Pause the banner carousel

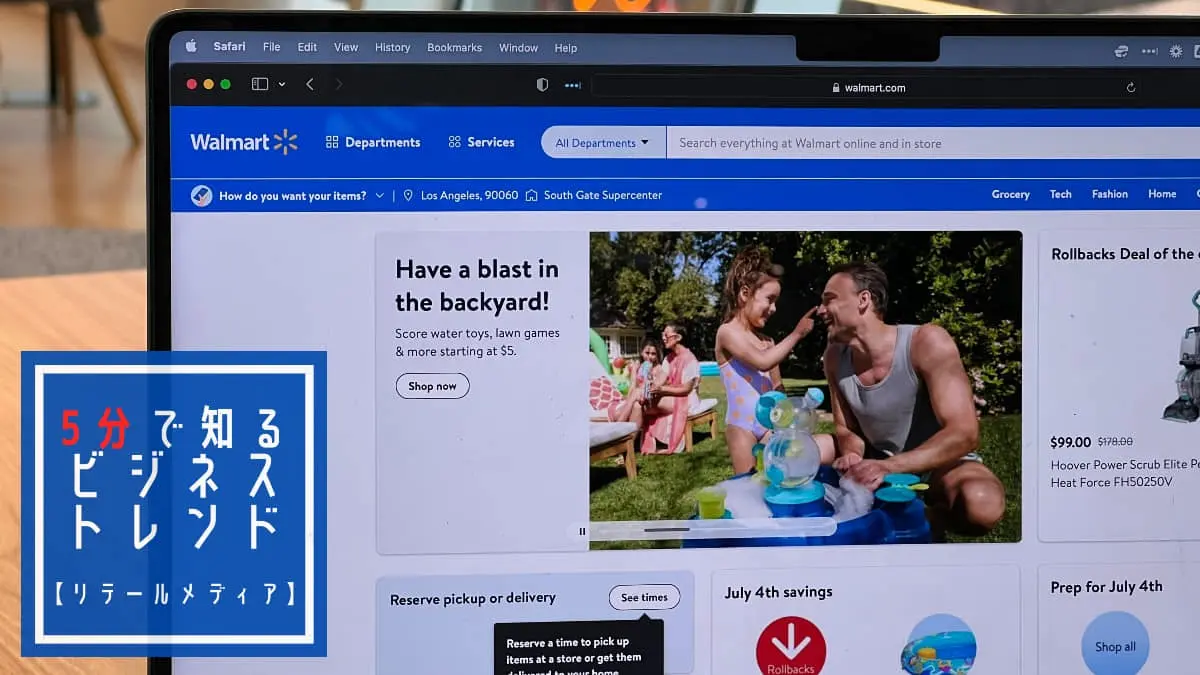pos(582,532)
